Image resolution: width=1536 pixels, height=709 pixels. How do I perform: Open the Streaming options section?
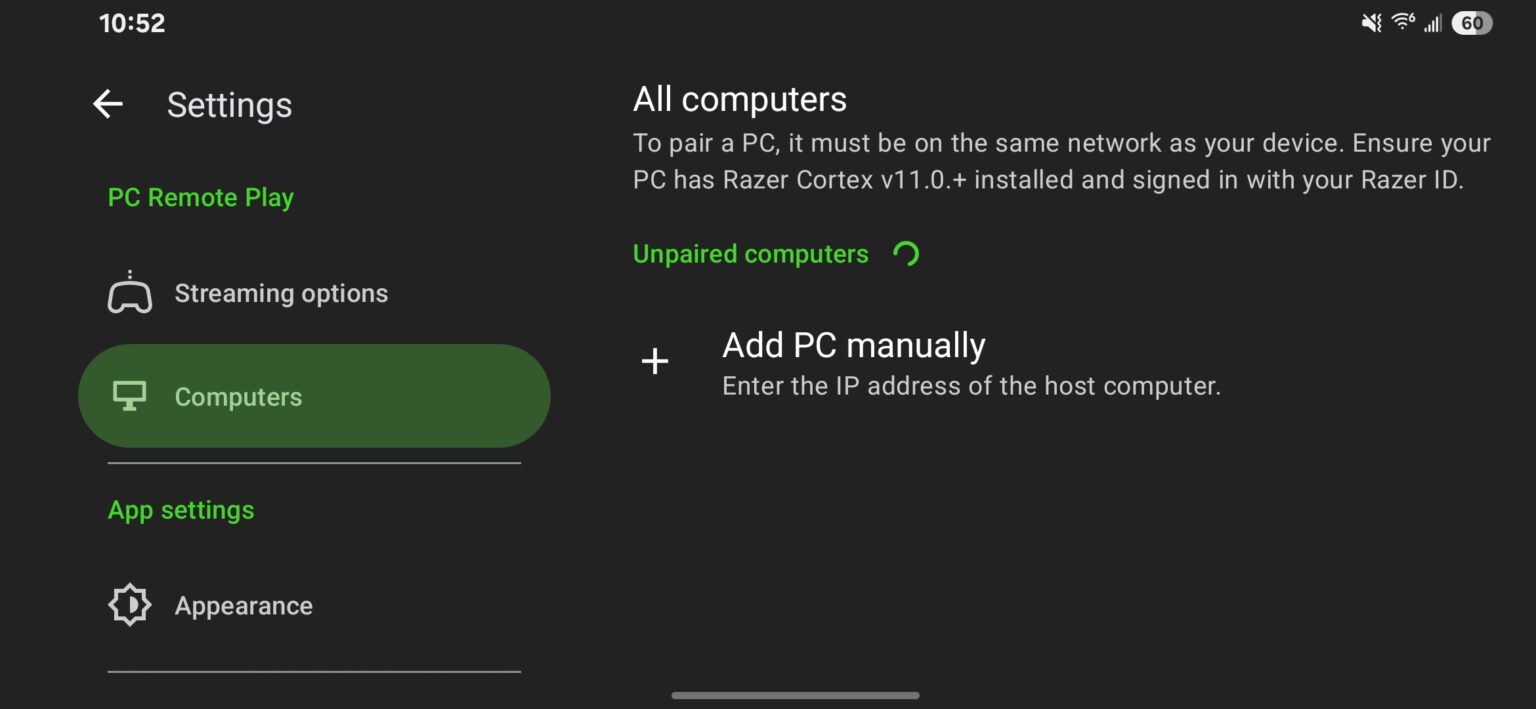[281, 293]
